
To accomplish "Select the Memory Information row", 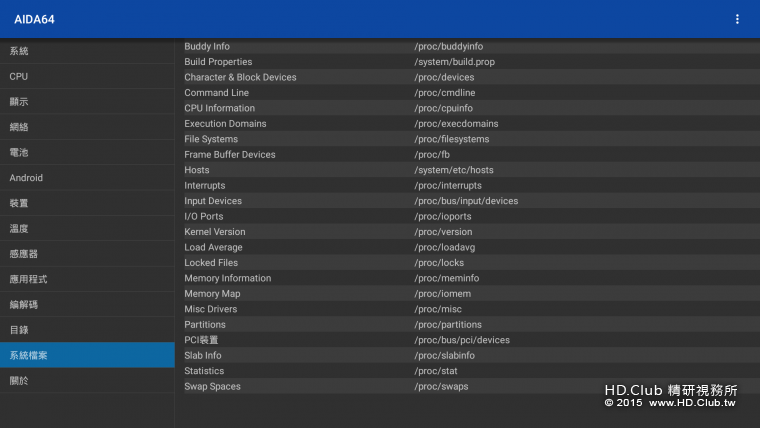I will click(x=227, y=278).
